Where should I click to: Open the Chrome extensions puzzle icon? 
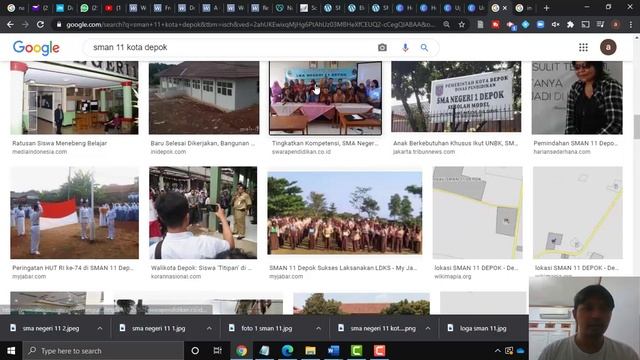[x=570, y=25]
